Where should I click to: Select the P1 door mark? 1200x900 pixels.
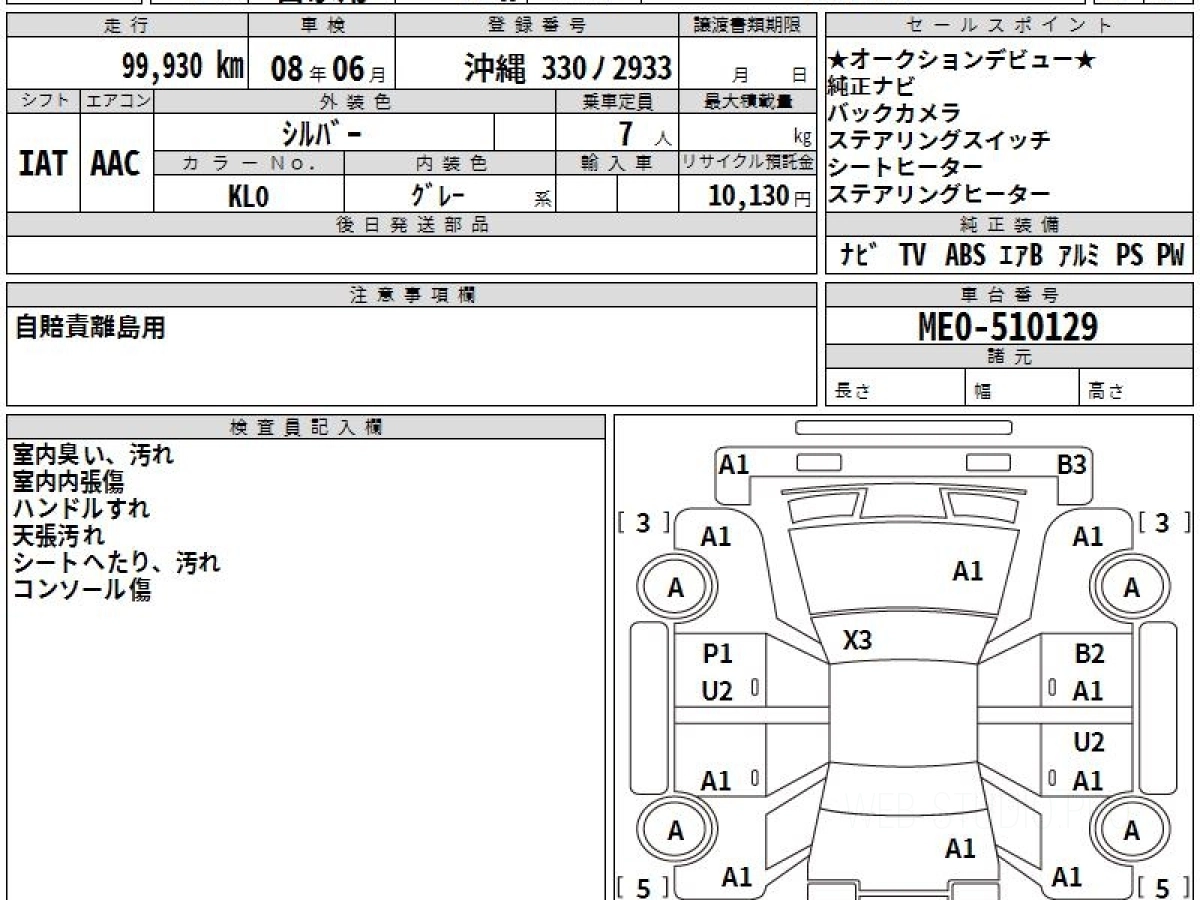pos(717,654)
